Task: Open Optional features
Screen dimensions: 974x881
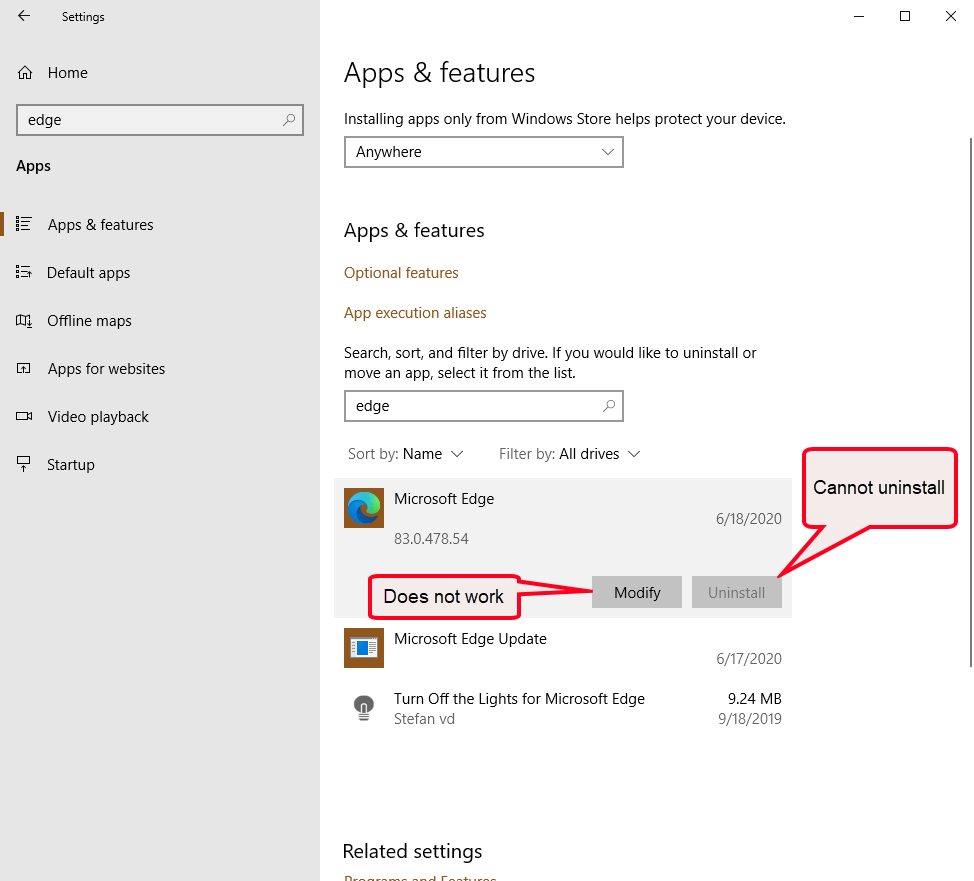Action: [401, 272]
